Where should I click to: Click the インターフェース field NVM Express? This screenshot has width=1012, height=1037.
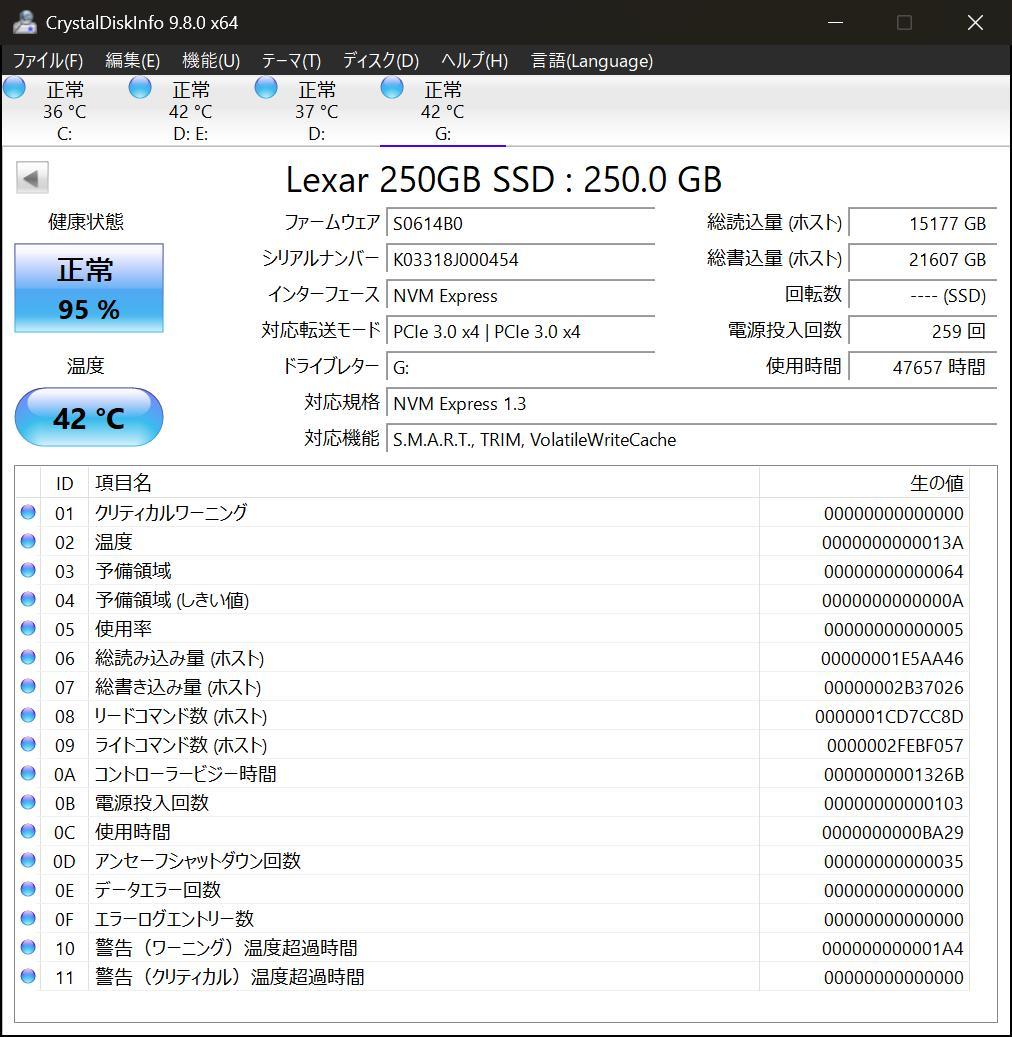(521, 296)
